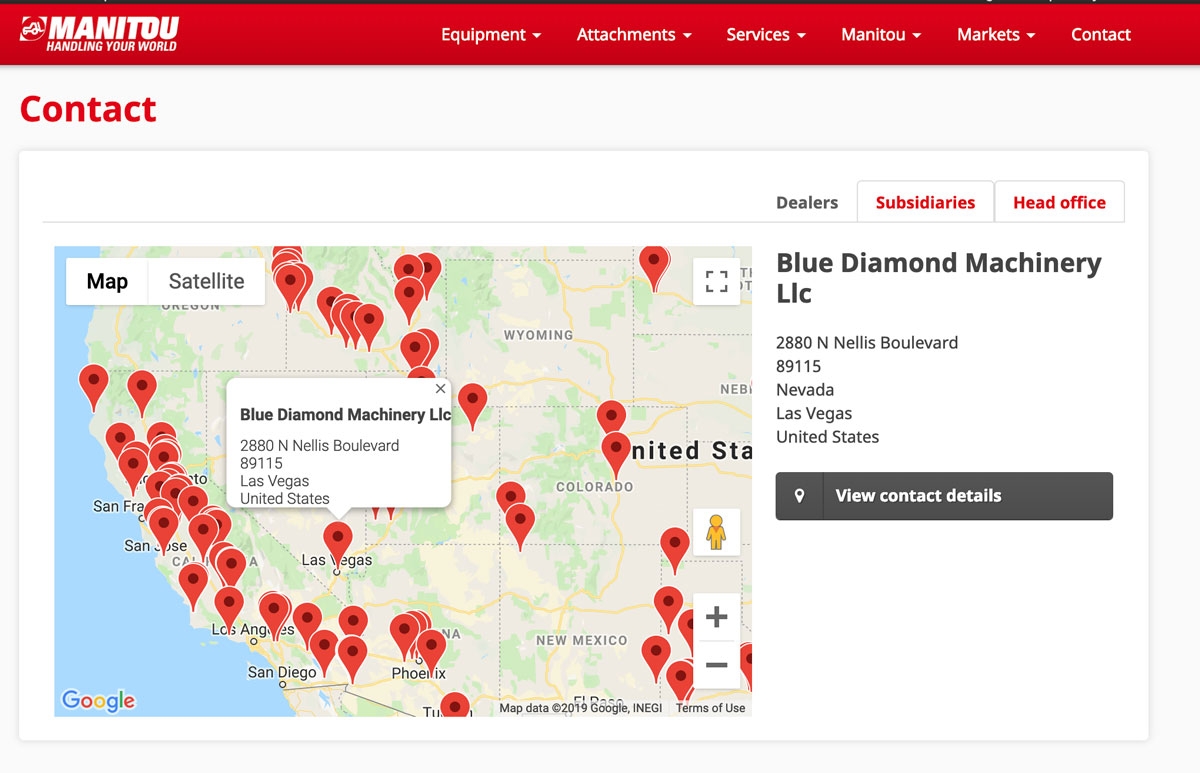
Task: Toggle fullscreen map view
Action: [716, 281]
